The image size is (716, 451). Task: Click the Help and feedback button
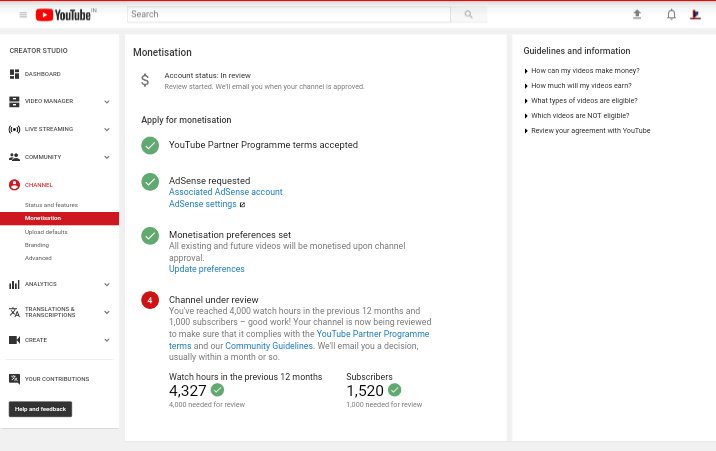[40, 409]
